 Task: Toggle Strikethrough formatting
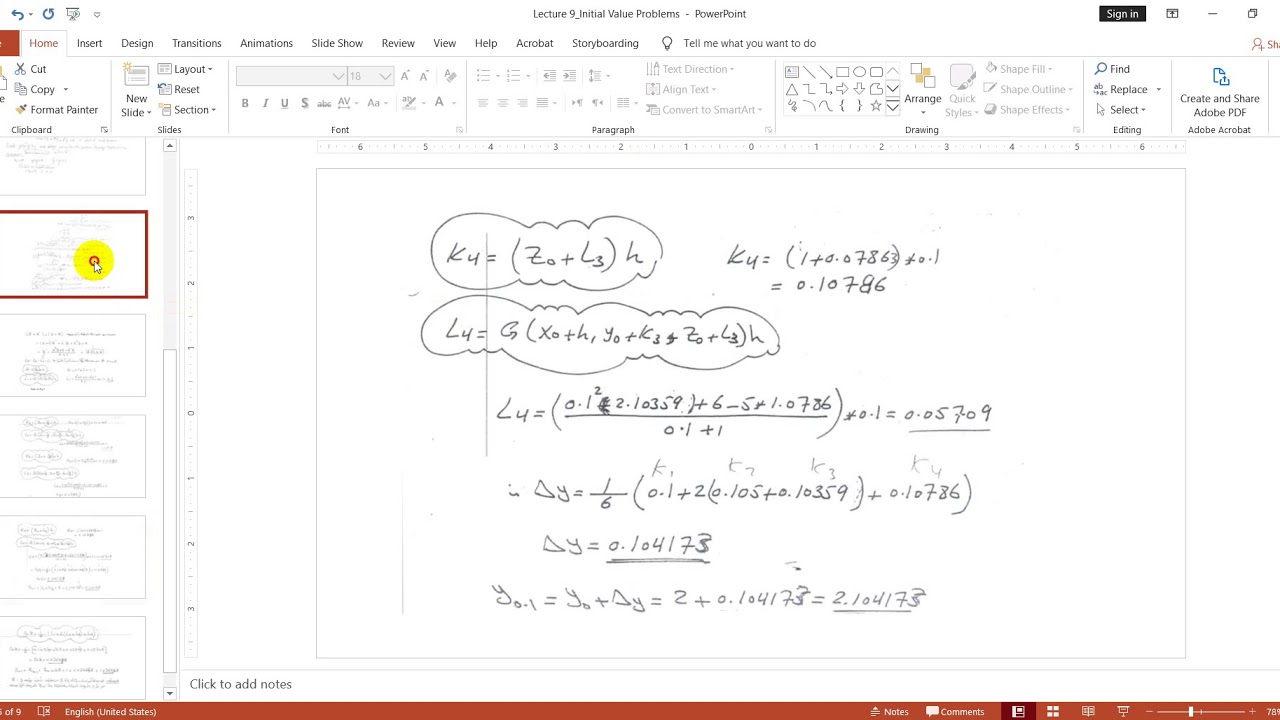coord(324,103)
